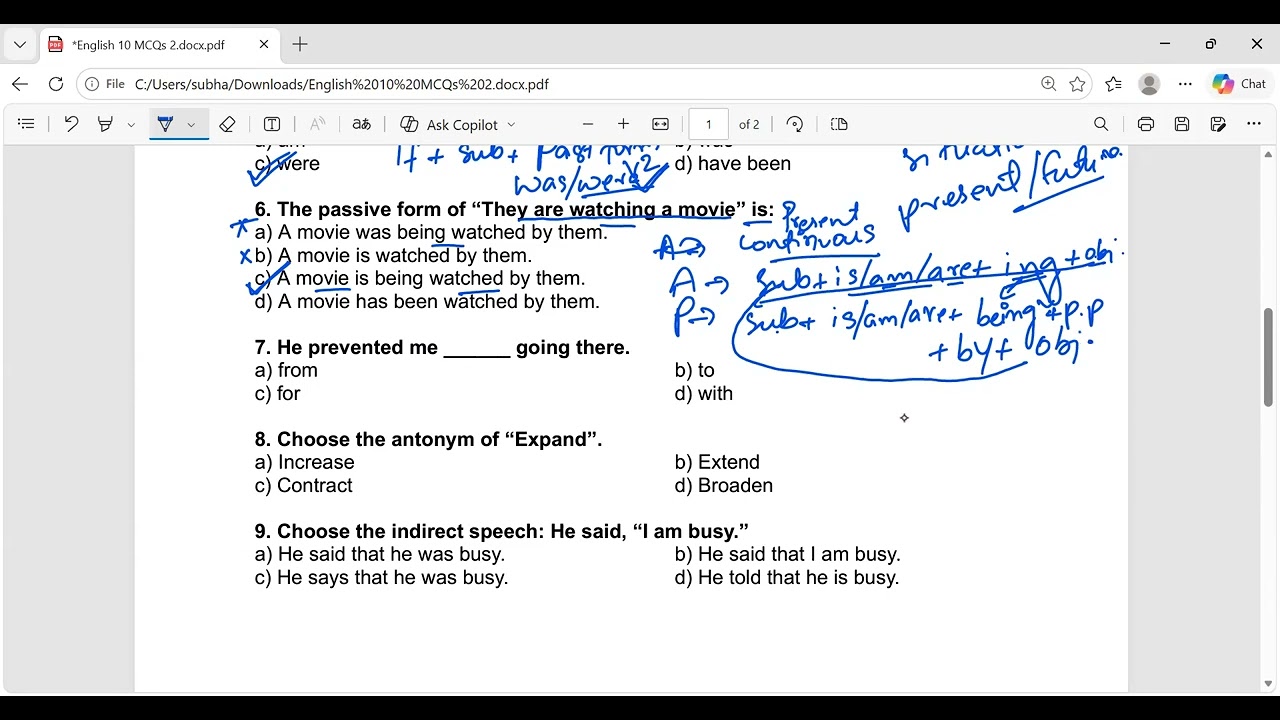Click Ask Copilot in PDF toolbar
Image resolution: width=1280 pixels, height=720 pixels.
449,124
